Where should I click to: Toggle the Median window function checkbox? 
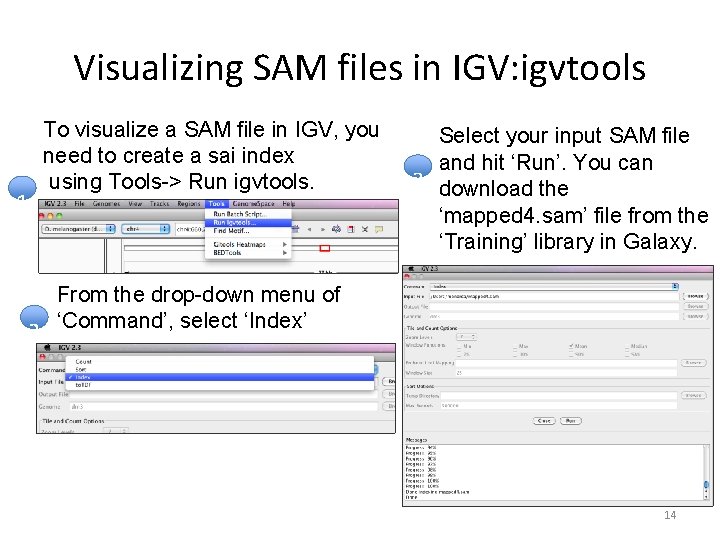pos(627,346)
